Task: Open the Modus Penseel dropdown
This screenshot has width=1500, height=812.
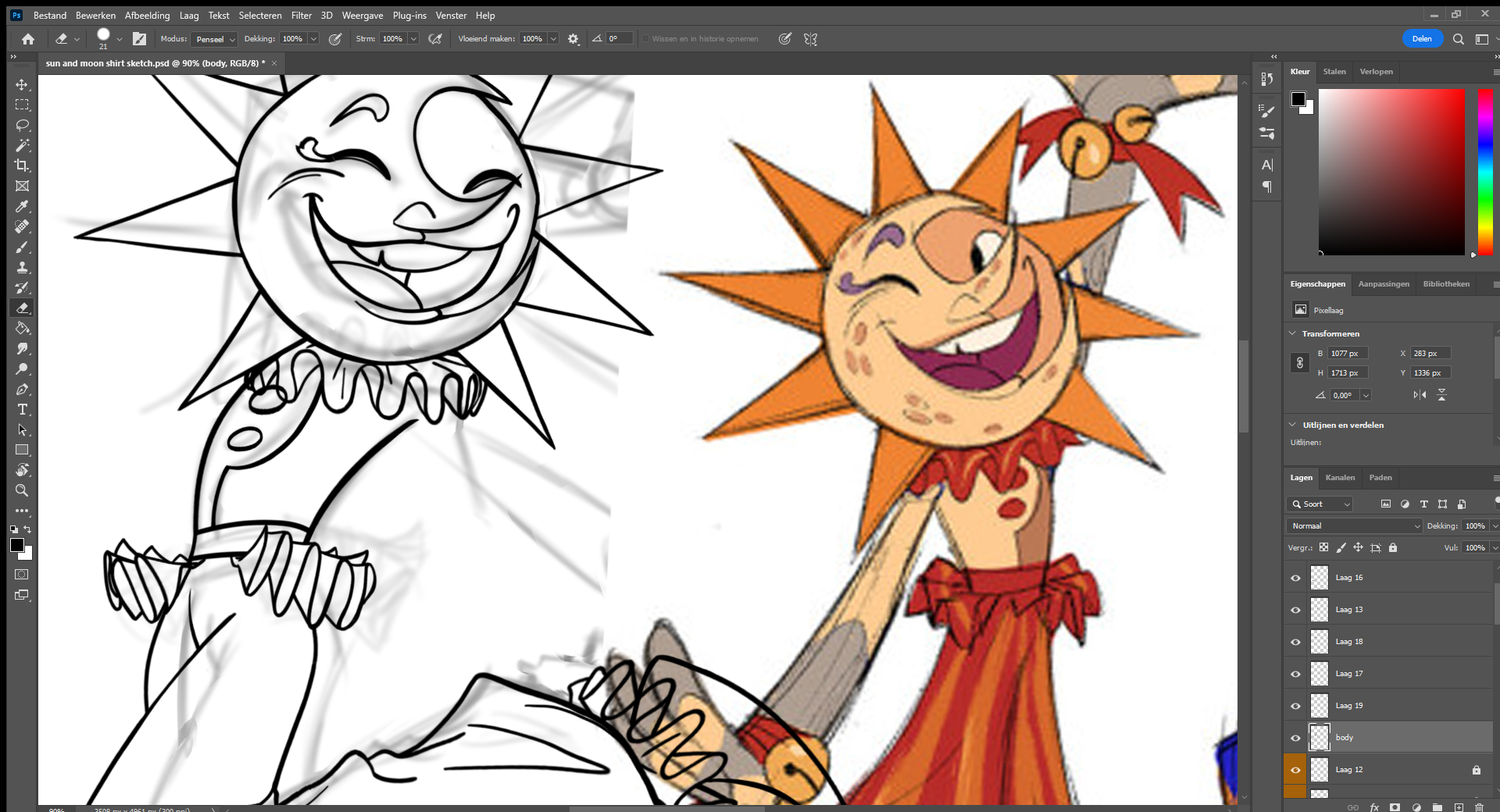Action: pos(215,39)
